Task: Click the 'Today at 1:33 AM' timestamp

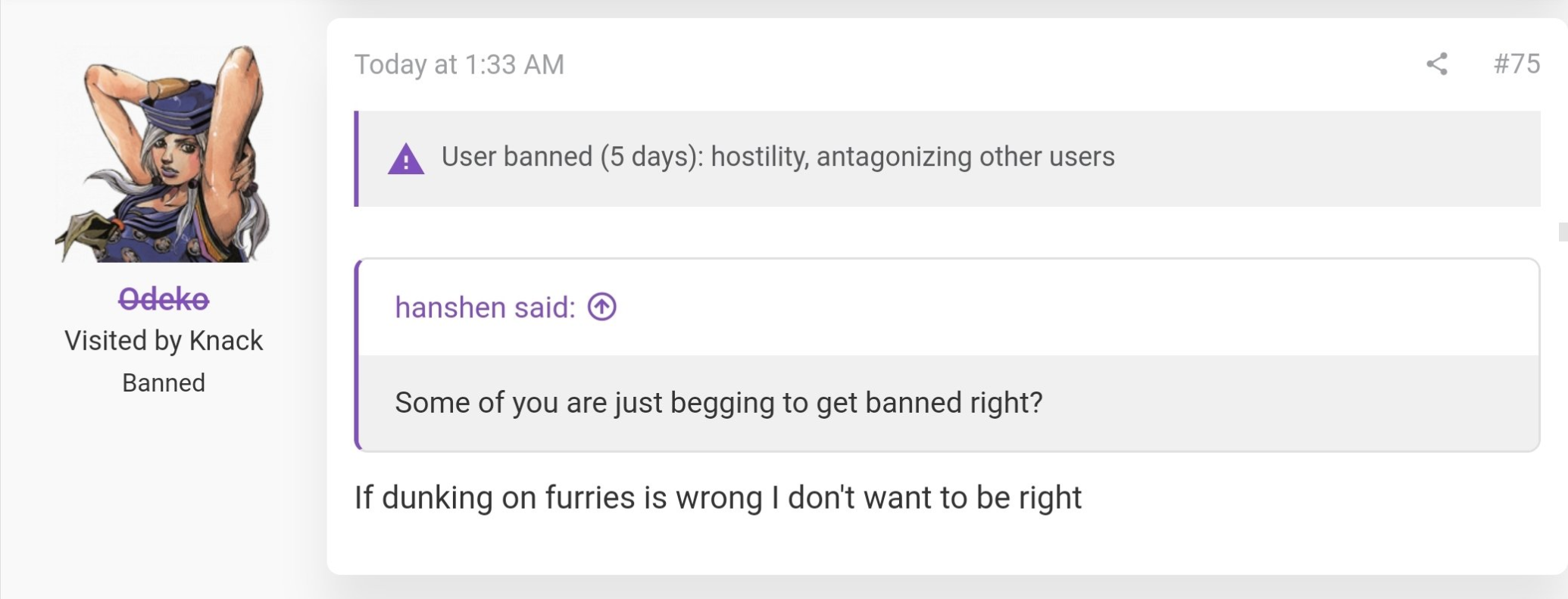Action: tap(459, 64)
